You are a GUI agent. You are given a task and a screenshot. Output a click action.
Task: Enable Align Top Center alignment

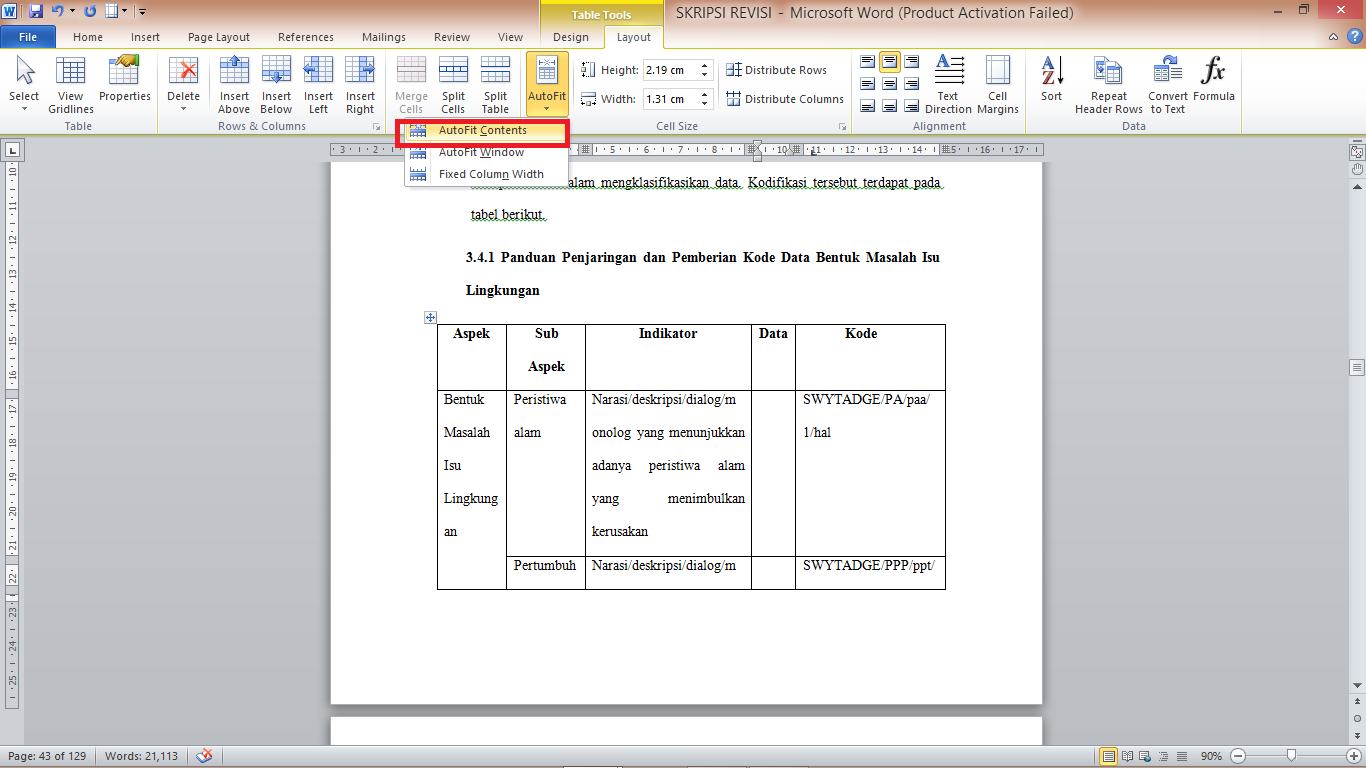[889, 60]
